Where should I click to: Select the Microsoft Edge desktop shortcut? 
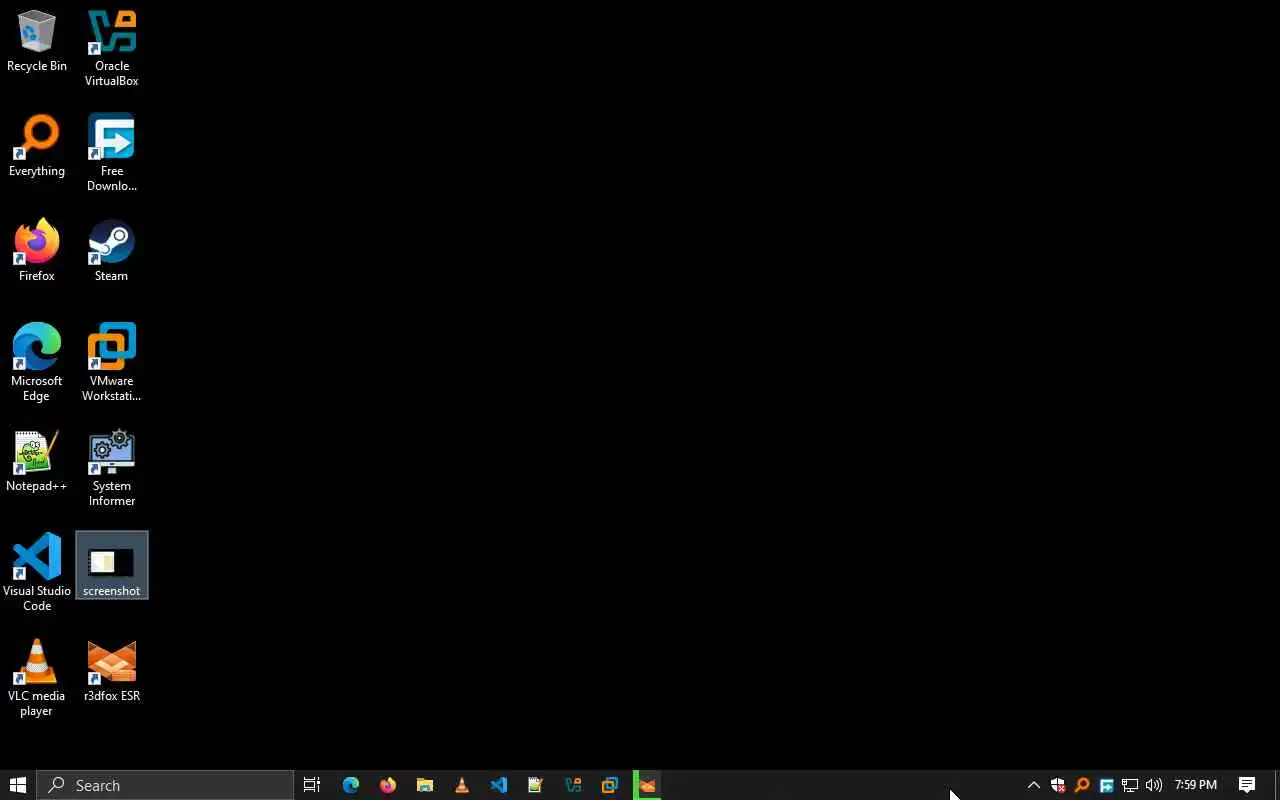(x=37, y=363)
